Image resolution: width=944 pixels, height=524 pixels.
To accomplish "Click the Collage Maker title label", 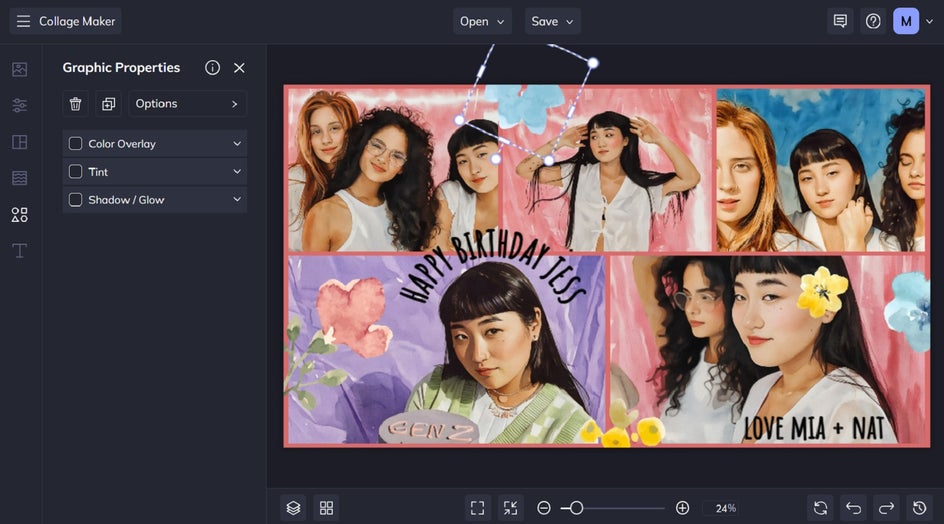I will coord(77,22).
